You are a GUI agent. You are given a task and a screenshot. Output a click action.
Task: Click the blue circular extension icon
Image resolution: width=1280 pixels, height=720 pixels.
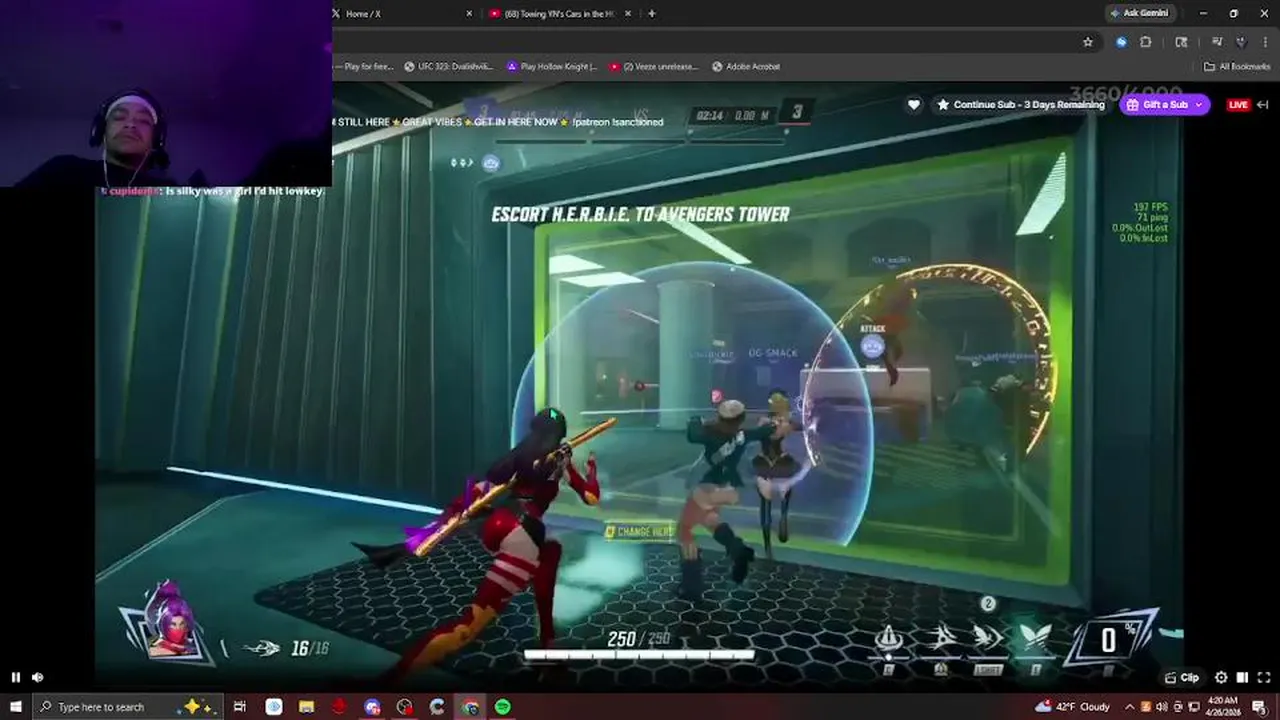click(x=1121, y=42)
